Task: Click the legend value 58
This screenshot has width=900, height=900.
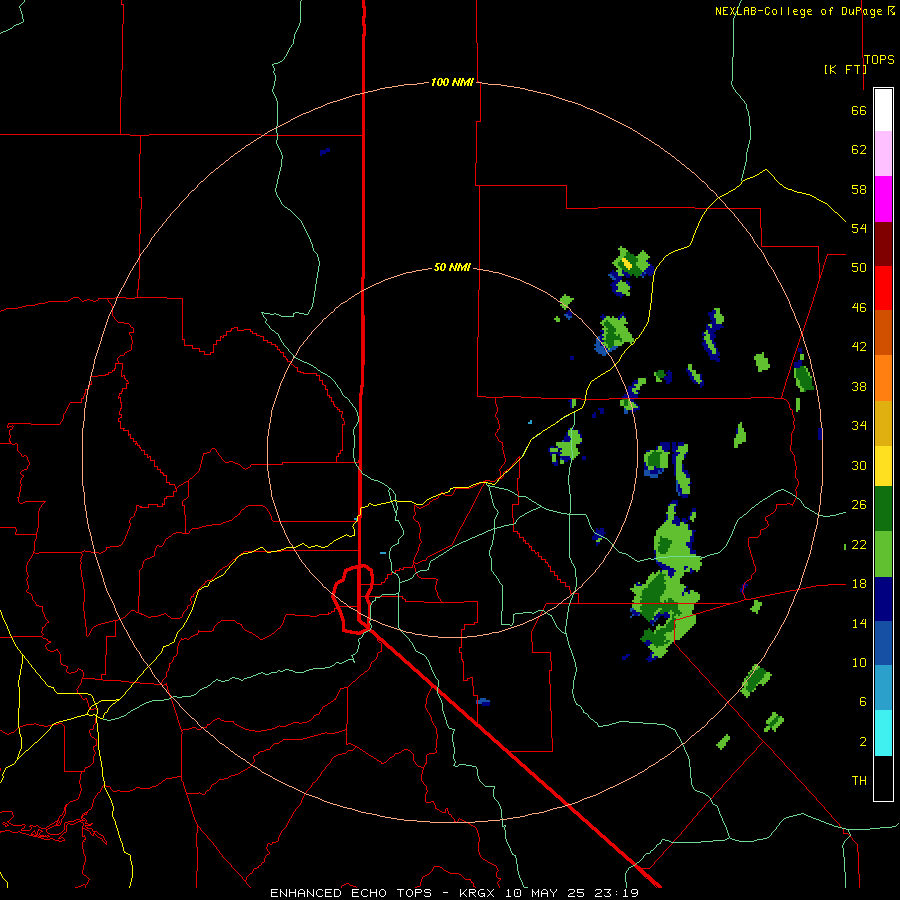Action: (x=859, y=189)
